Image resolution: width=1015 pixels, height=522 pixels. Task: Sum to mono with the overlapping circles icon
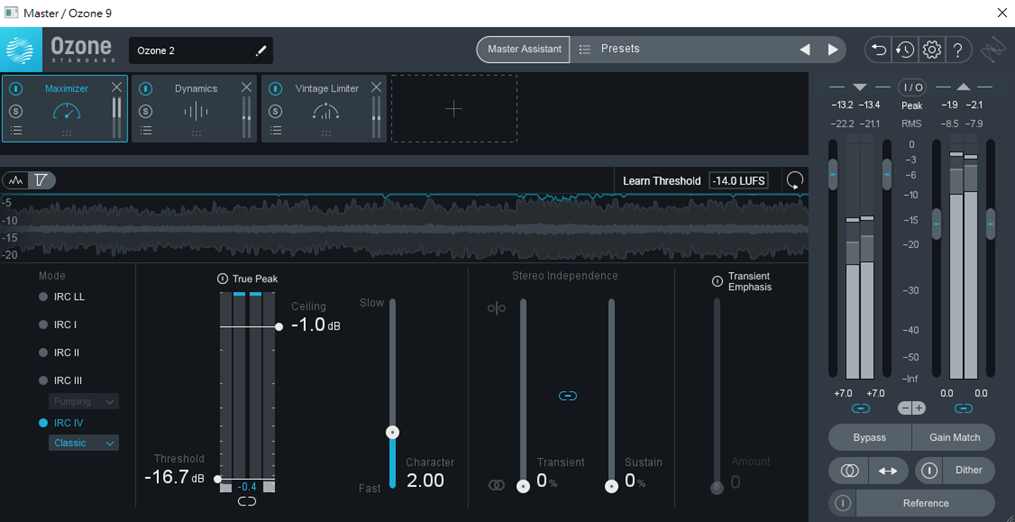[x=849, y=471]
